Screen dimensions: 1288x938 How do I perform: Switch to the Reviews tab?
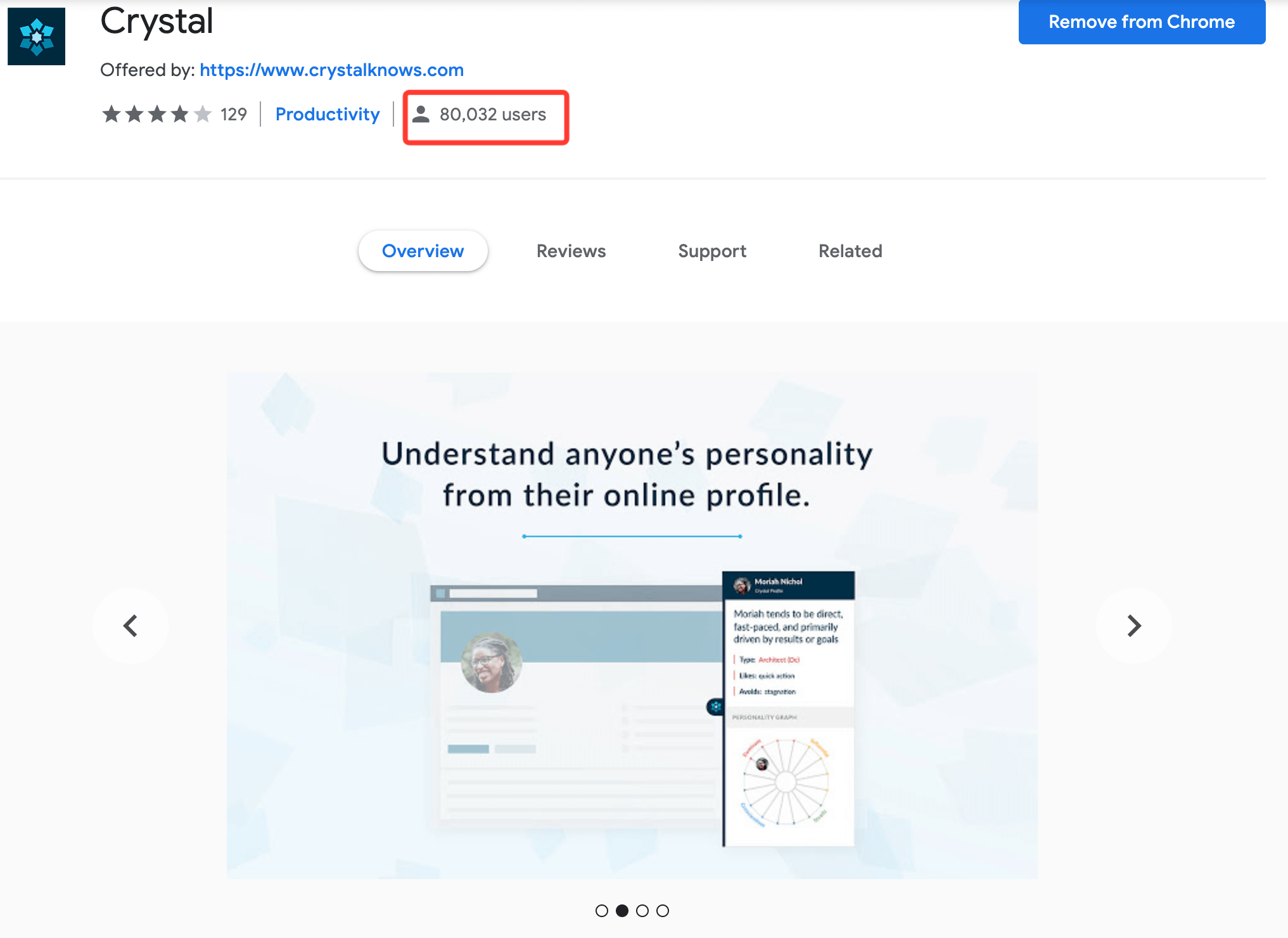(572, 251)
